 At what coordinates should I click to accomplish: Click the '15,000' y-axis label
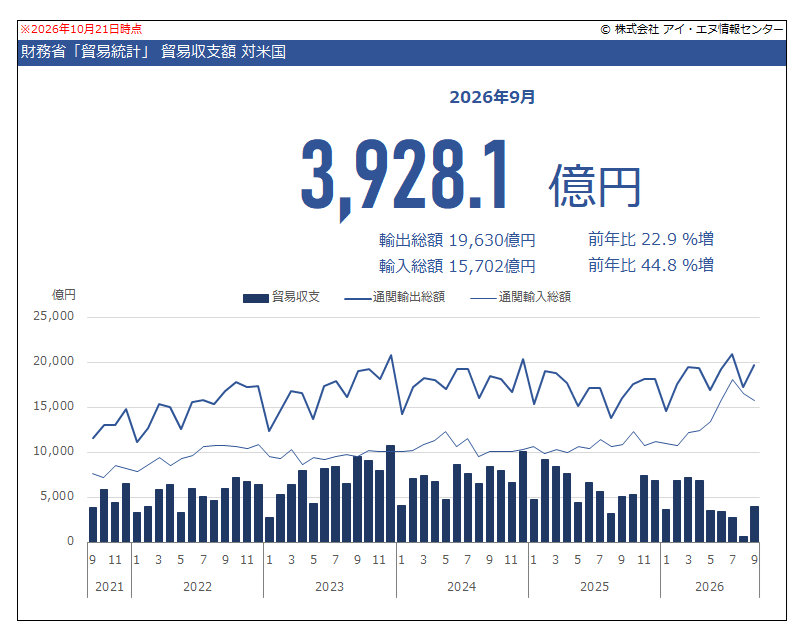click(x=54, y=406)
